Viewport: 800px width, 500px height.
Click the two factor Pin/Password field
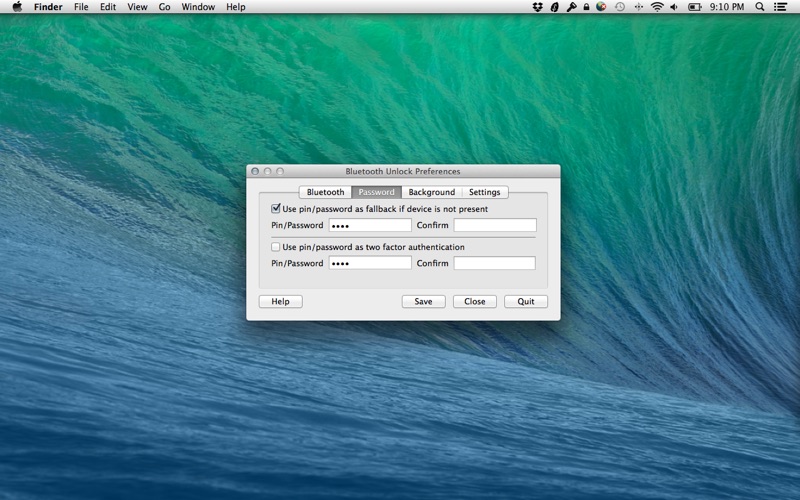tap(370, 263)
